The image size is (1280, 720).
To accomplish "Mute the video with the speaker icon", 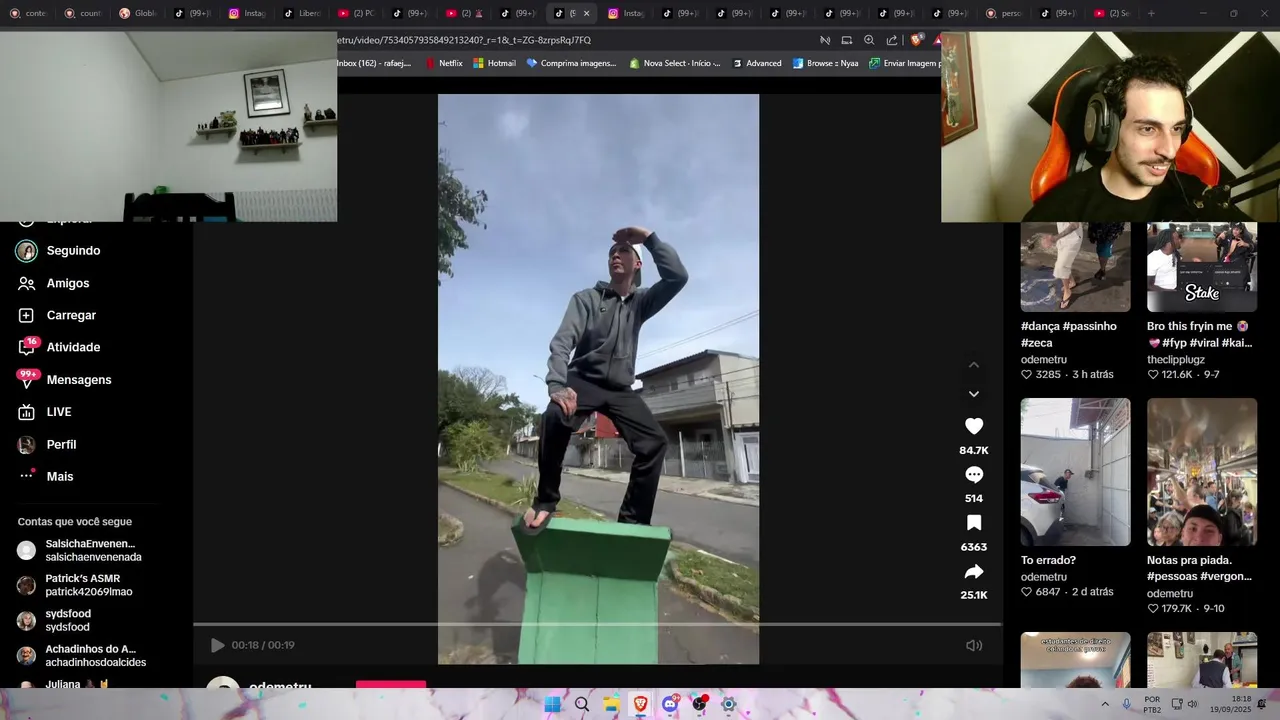I will 974,645.
